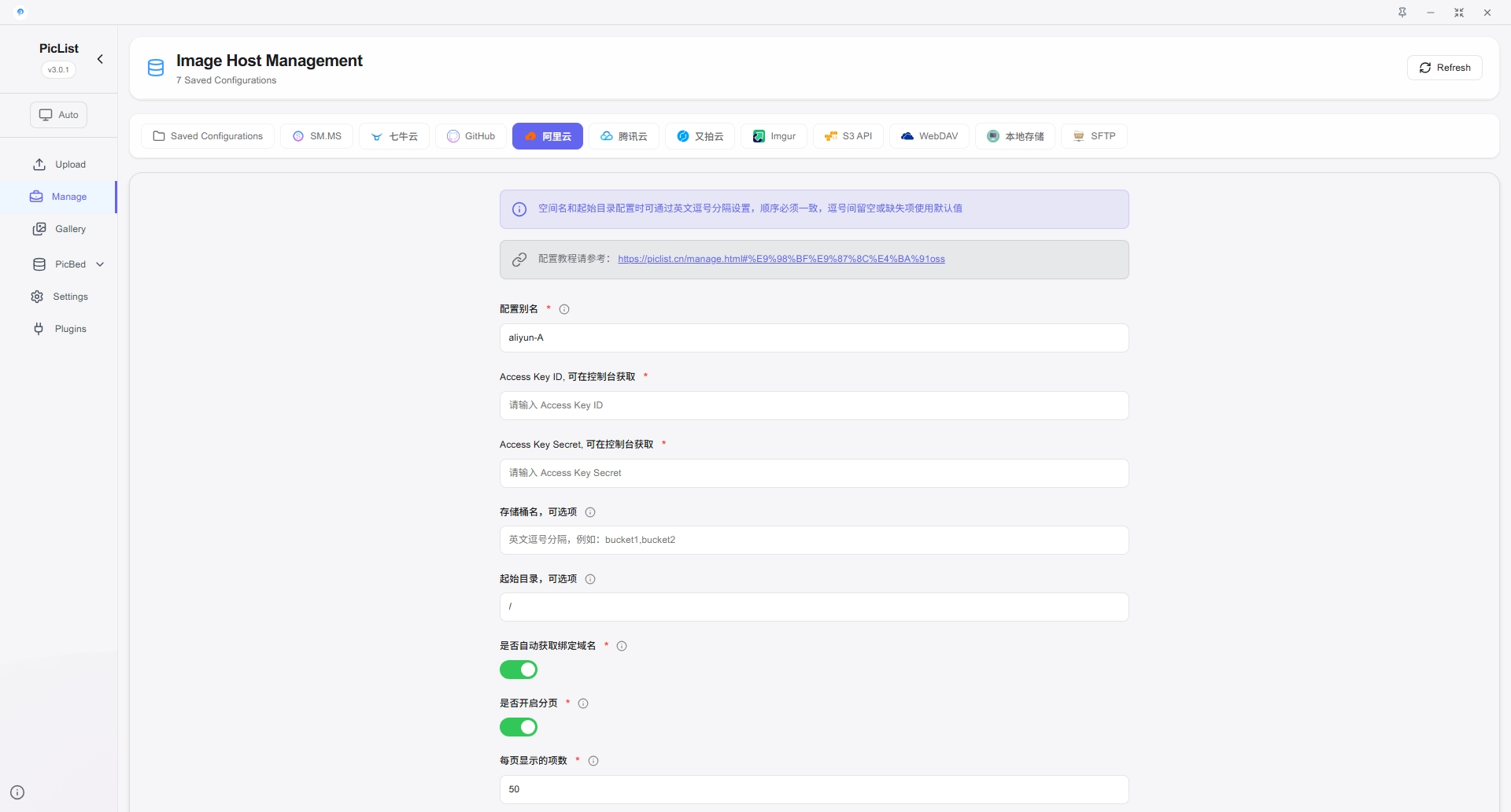The image size is (1511, 812).
Task: Select the S3 API host tab
Action: [x=848, y=136]
